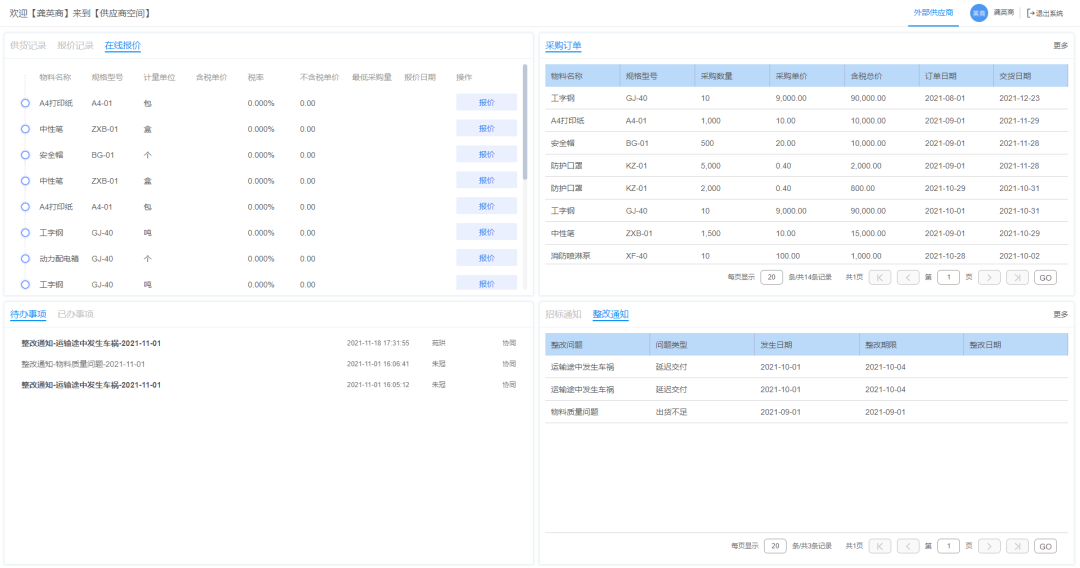1080x568 pixels.
Task: Click page number field in 采购订单 pager
Action: coord(948,277)
